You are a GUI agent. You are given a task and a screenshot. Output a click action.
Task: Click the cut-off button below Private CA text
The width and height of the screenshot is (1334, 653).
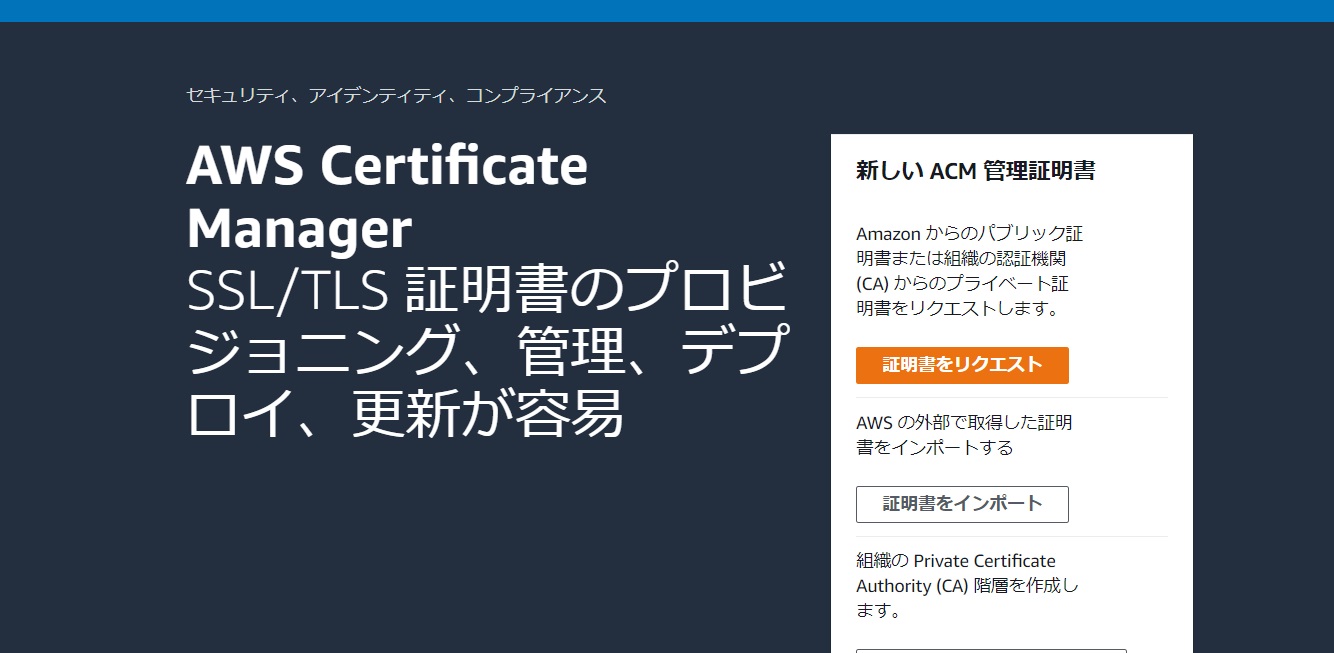pyautogui.click(x=991, y=651)
